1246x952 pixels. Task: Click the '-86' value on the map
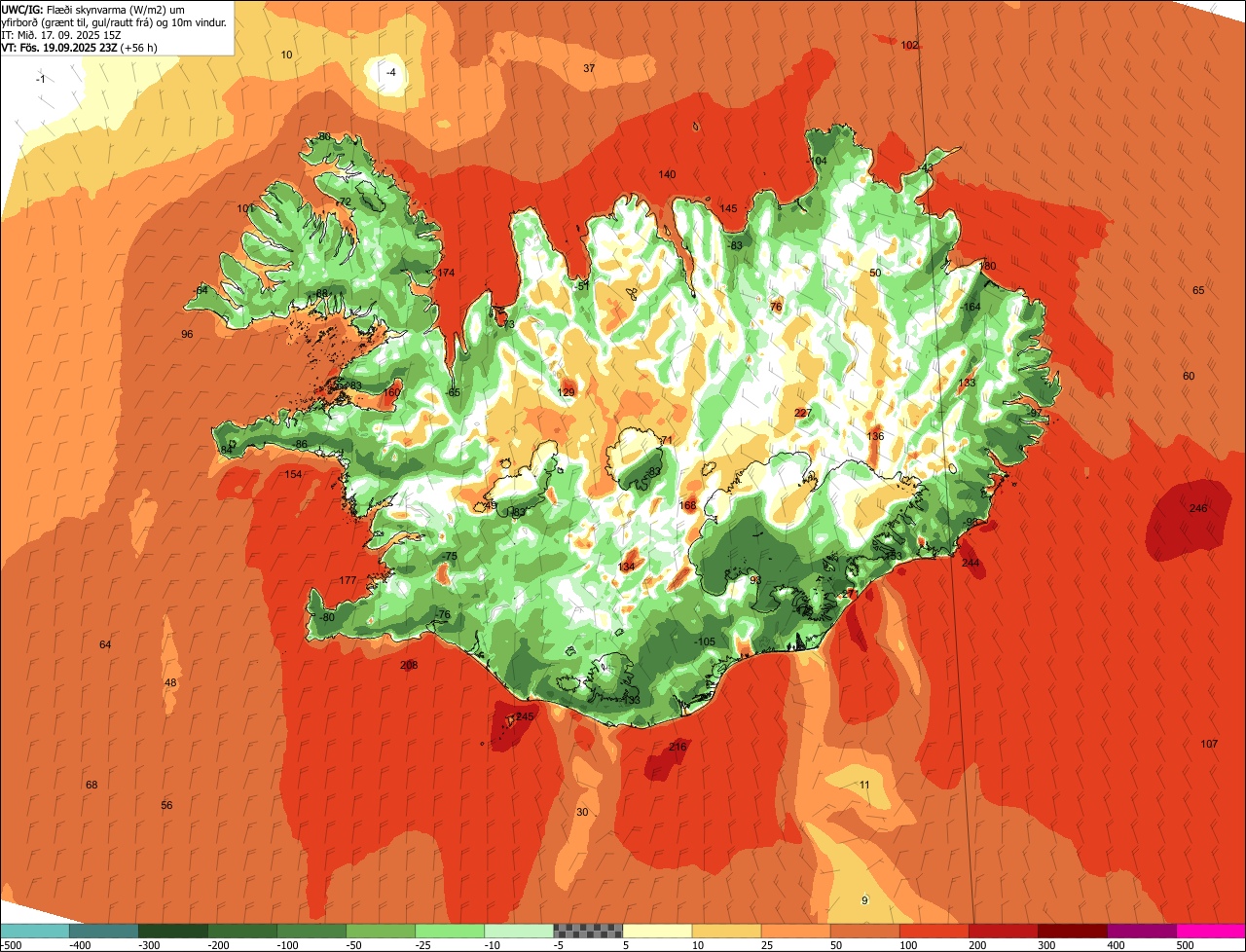[301, 444]
